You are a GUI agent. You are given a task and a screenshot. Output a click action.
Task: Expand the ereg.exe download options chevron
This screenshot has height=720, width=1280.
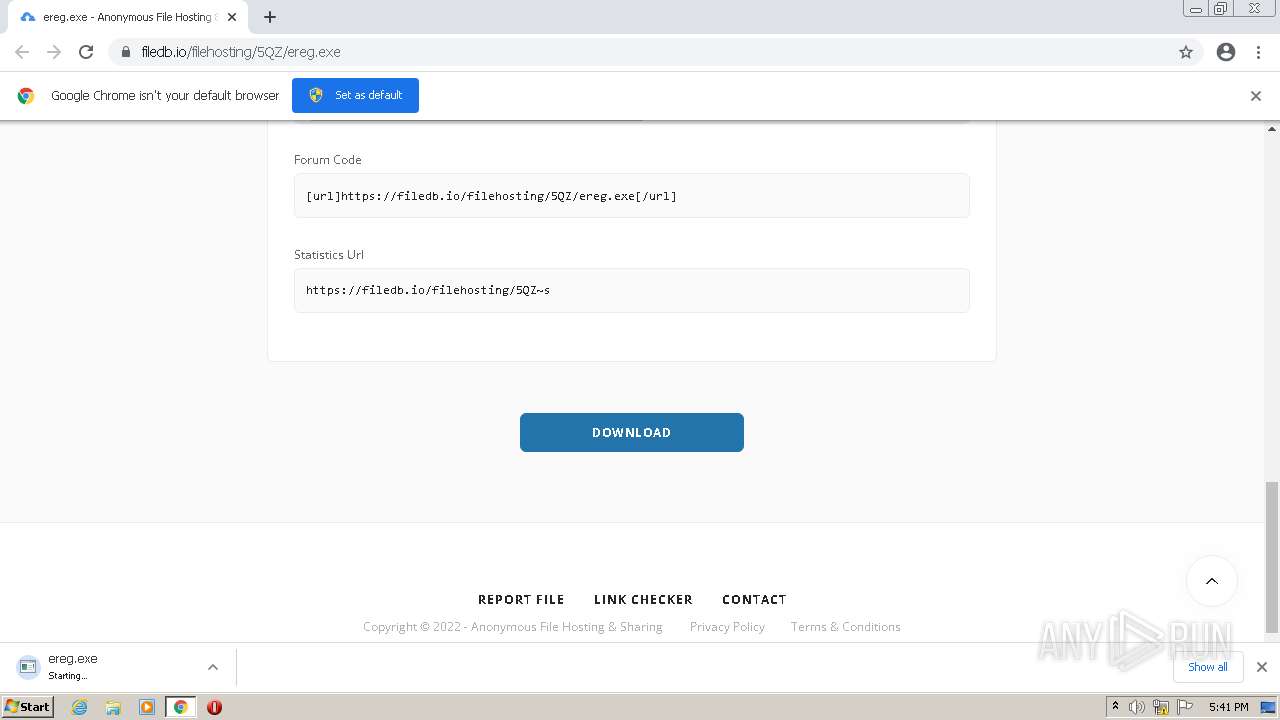tap(212, 667)
